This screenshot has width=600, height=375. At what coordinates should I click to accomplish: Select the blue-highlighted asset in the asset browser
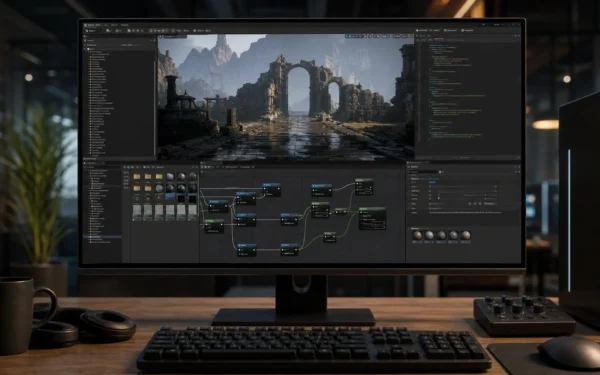170,196
